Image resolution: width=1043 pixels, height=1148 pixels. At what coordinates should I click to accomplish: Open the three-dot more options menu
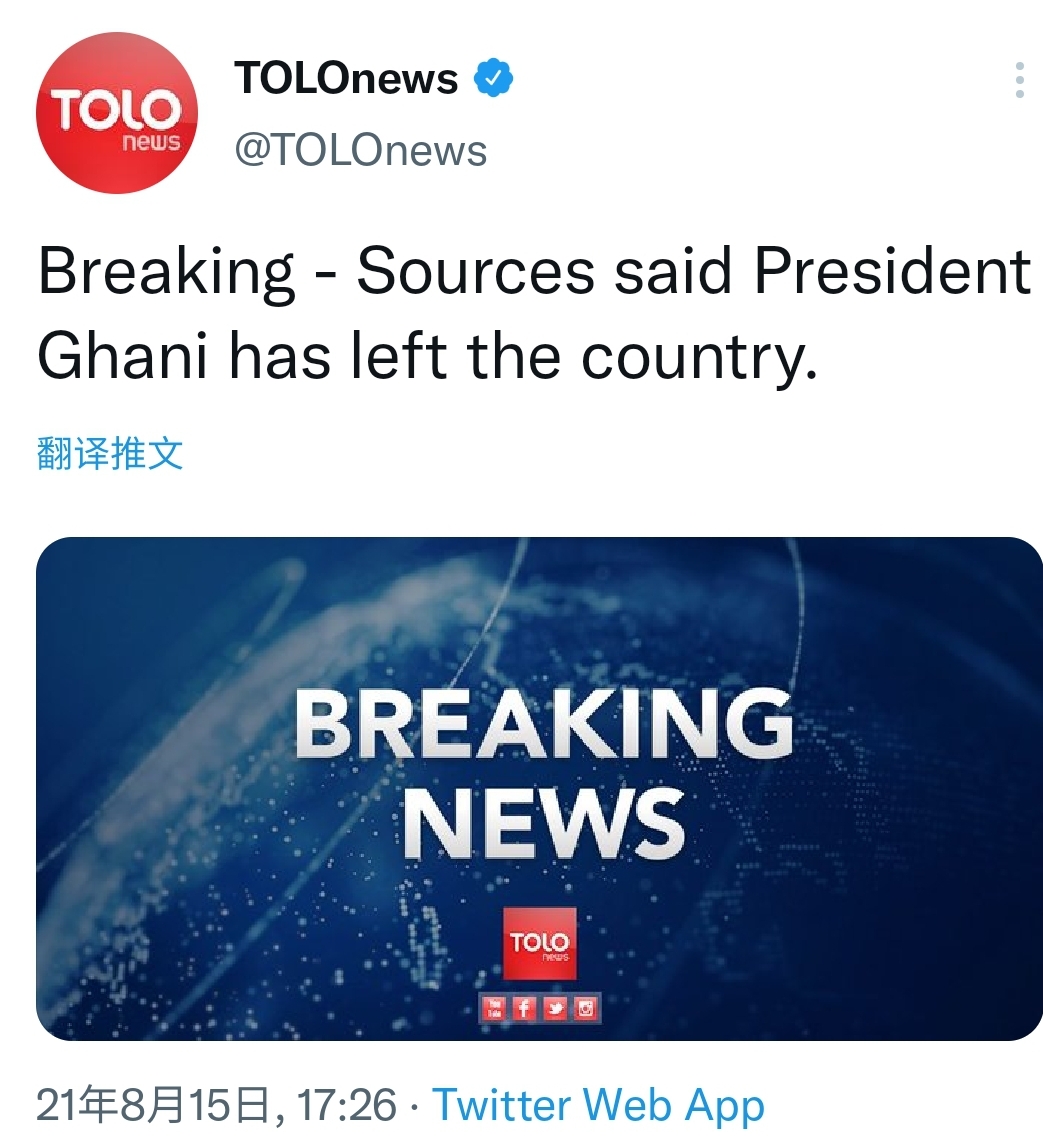pos(1019,80)
